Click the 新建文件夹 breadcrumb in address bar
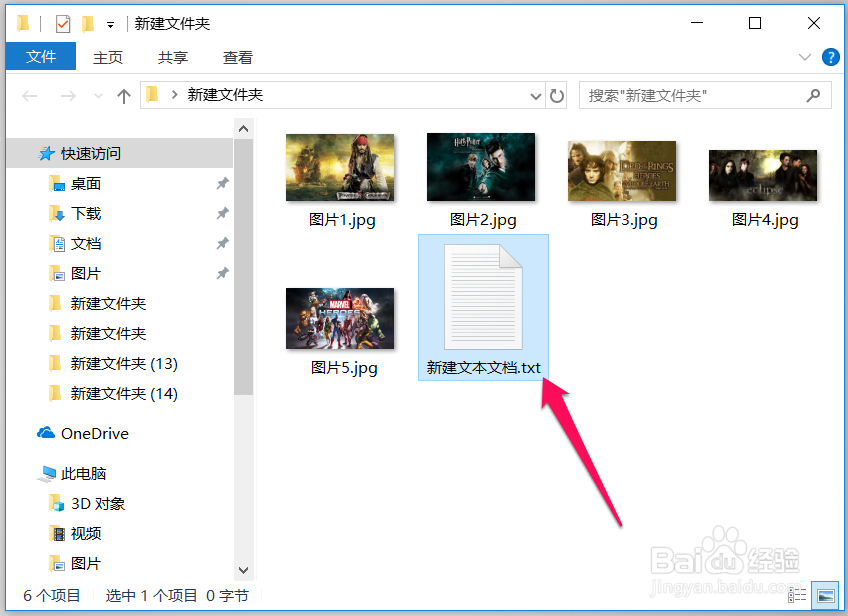This screenshot has height=616, width=848. point(225,95)
